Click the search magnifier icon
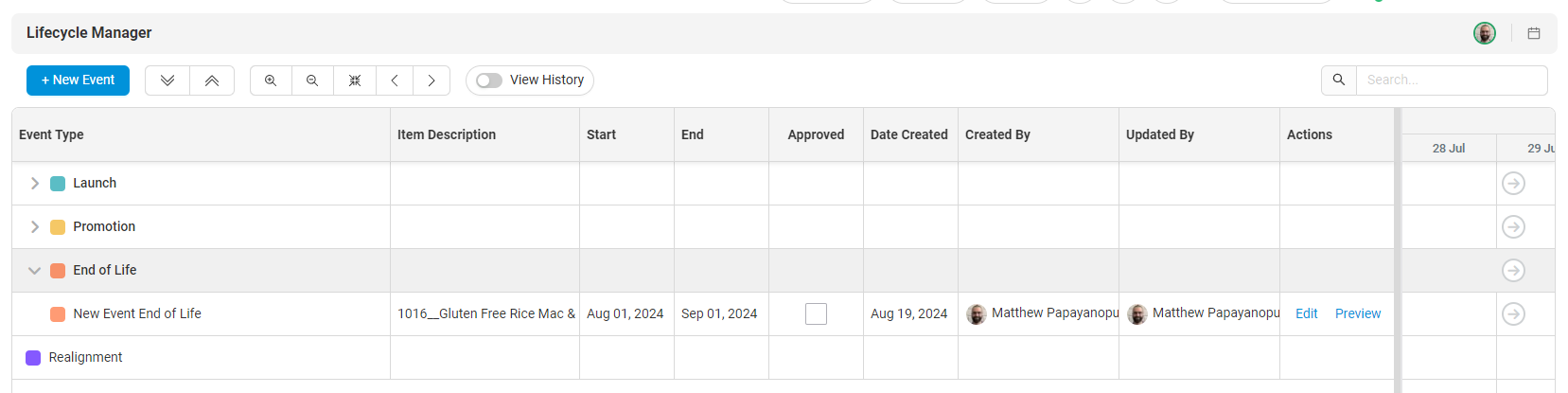This screenshot has width=1568, height=393. (1339, 80)
